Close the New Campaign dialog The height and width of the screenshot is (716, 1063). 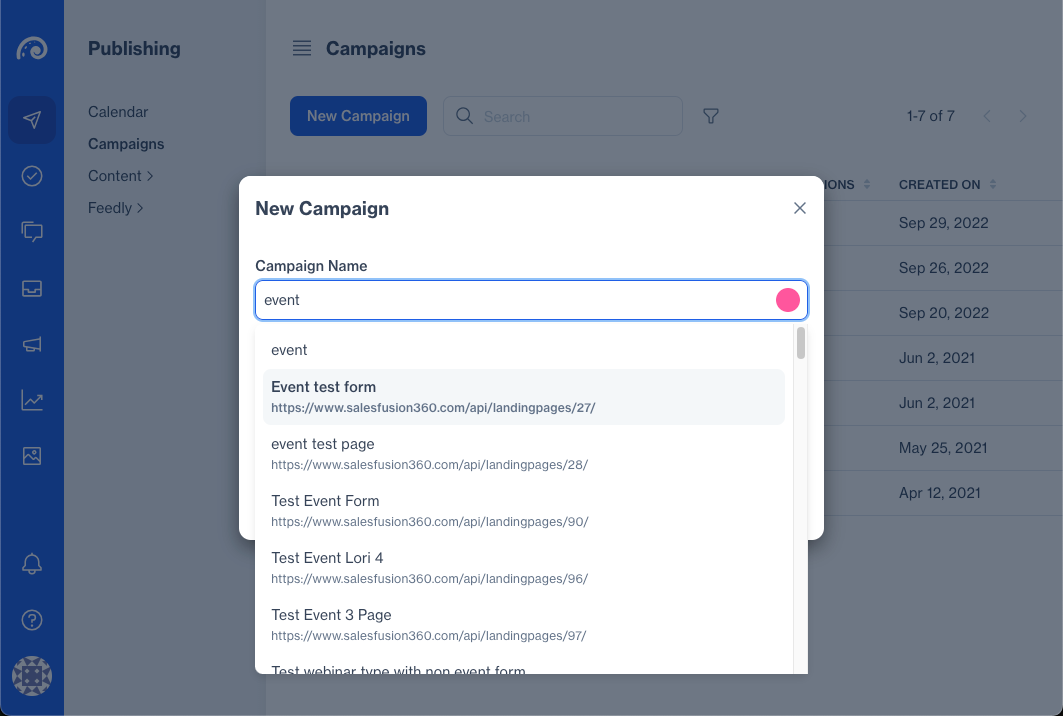pos(799,208)
